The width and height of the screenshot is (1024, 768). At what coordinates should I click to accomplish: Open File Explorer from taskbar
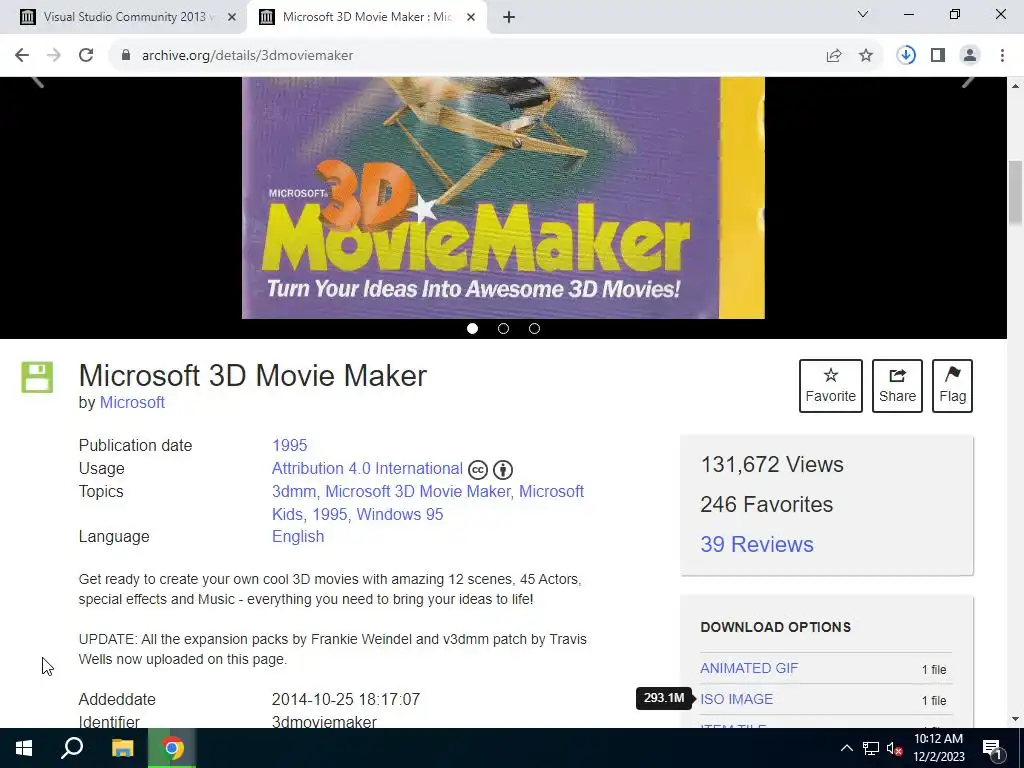pos(122,748)
